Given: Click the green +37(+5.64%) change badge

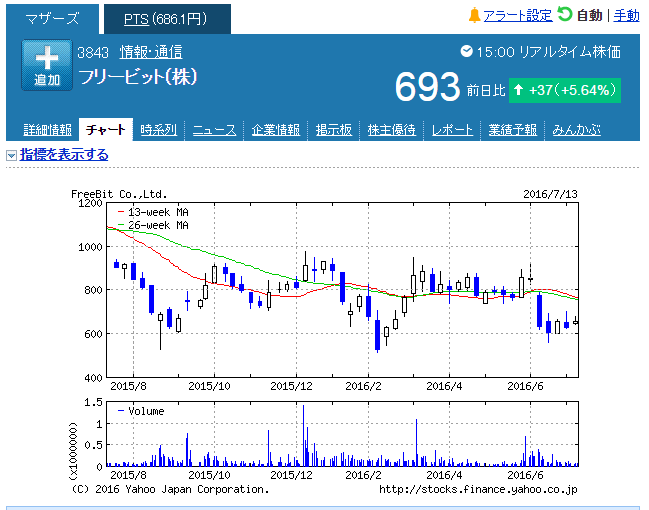Looking at the screenshot, I should click(x=565, y=90).
